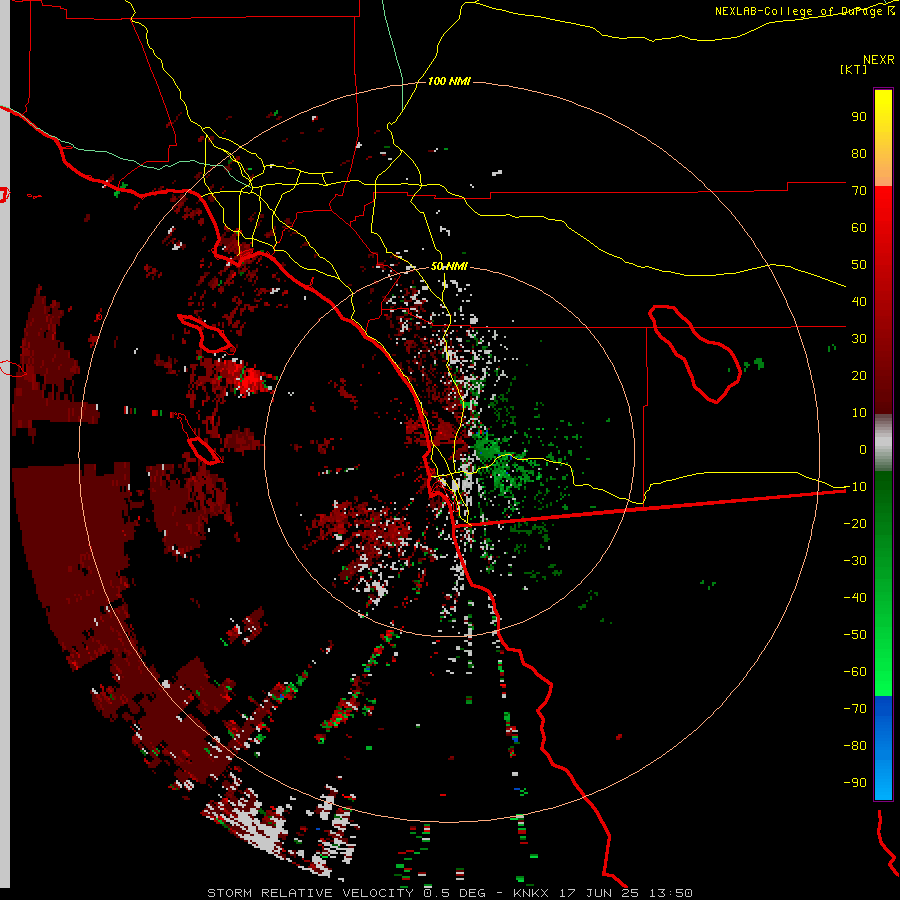Click the 10 value on the velocity scale
900x900 pixels.
[x=859, y=413]
